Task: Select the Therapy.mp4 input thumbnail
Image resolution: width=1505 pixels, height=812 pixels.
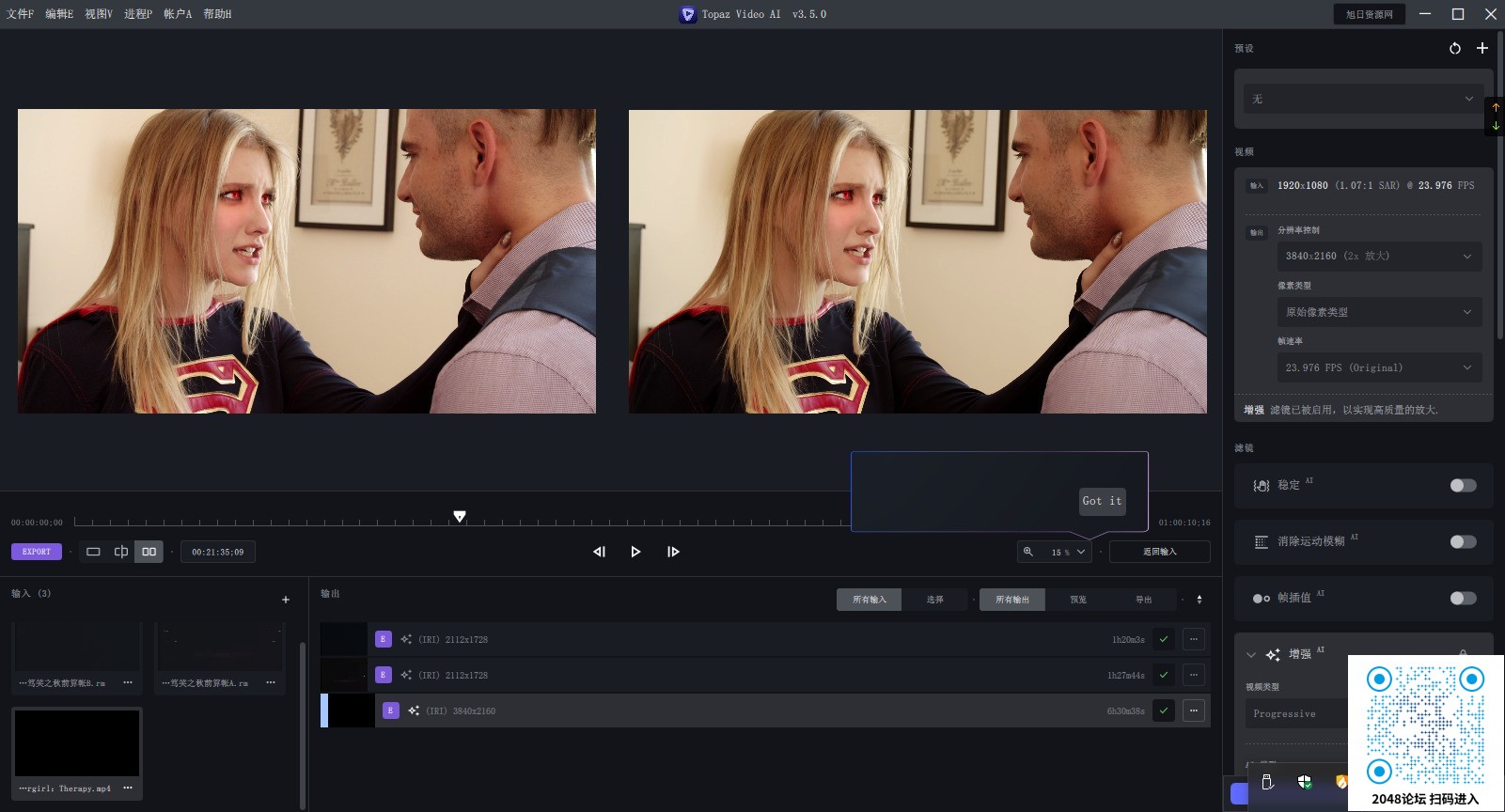Action: point(77,742)
